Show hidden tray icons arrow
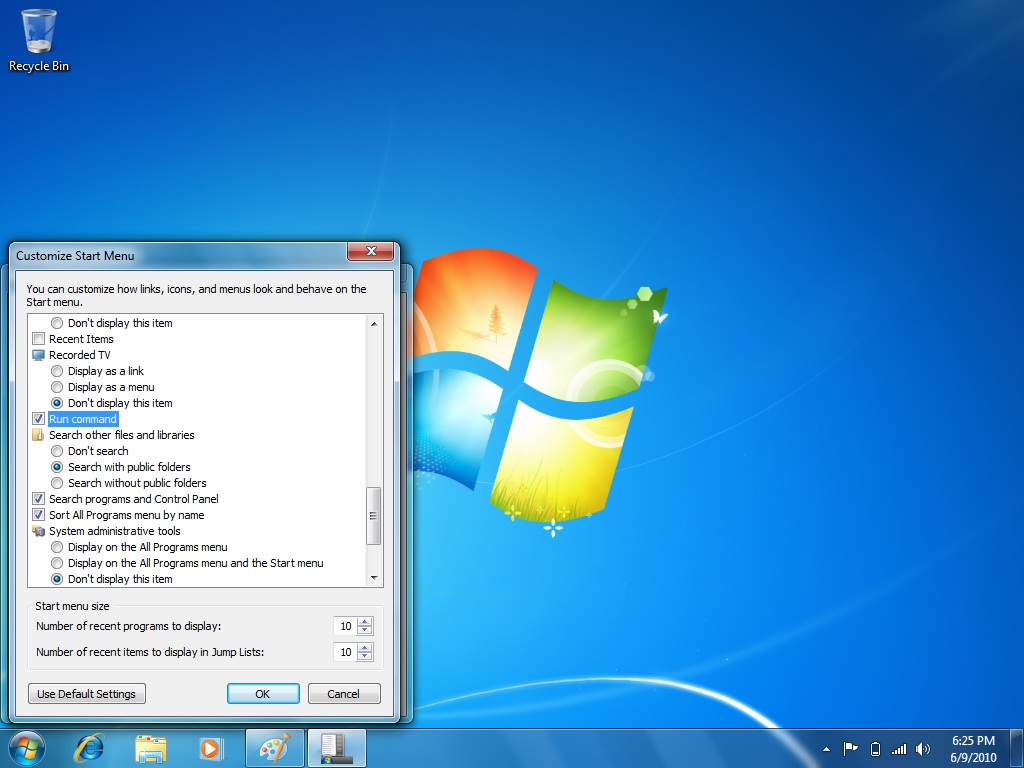The height and width of the screenshot is (768, 1024). 826,749
